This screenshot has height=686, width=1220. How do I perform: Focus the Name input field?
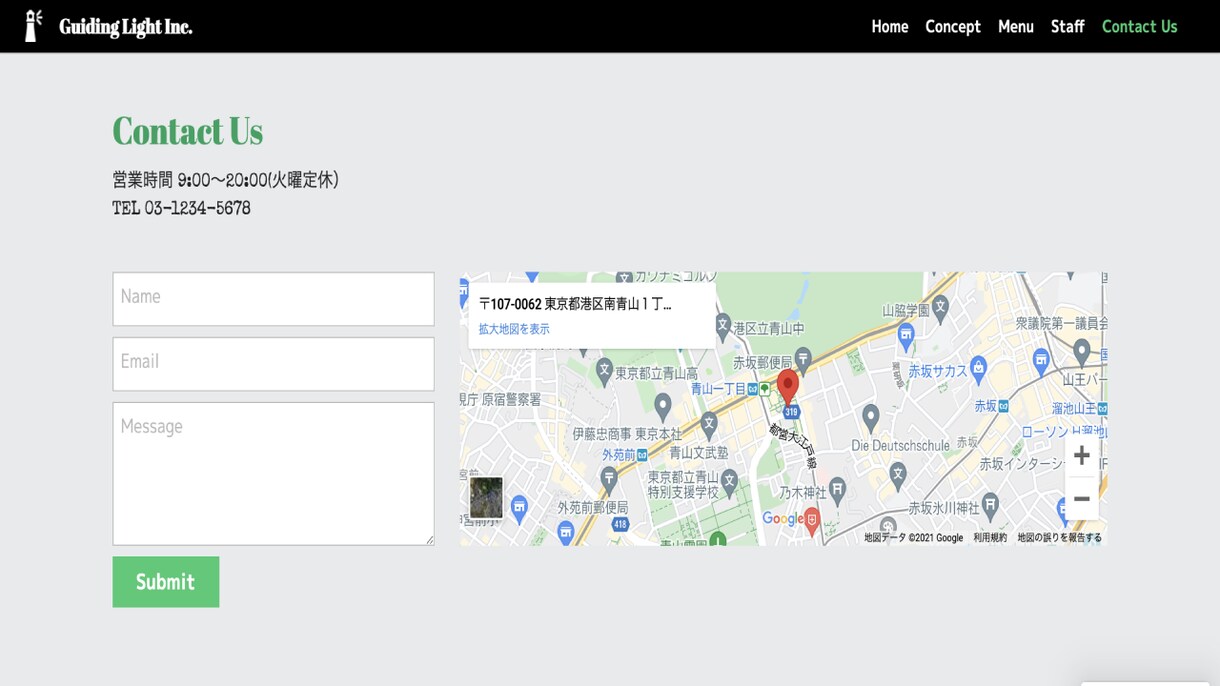click(273, 299)
